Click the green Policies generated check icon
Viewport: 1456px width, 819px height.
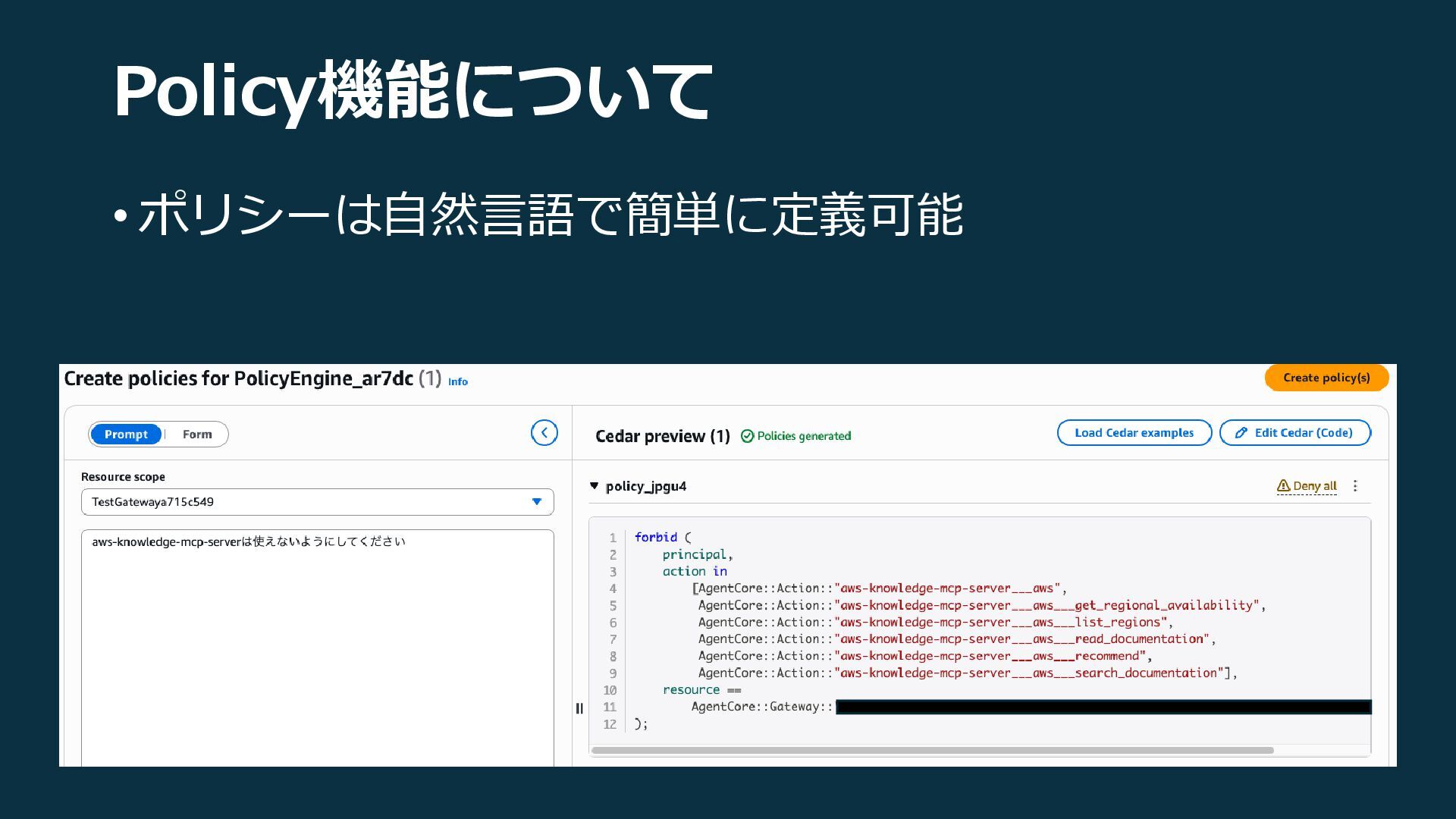[747, 436]
